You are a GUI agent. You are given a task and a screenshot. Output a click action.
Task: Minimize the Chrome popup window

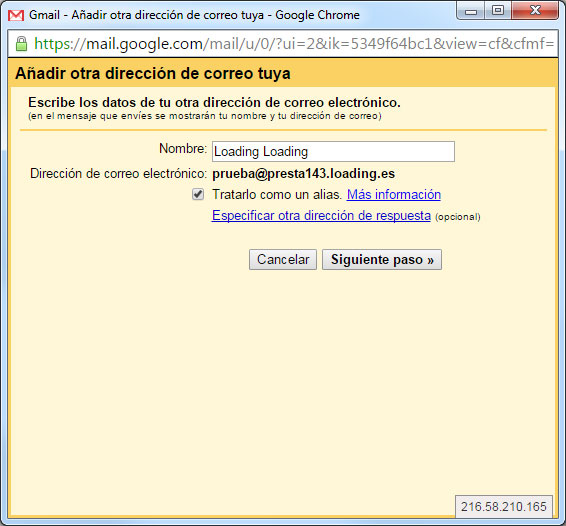[471, 11]
